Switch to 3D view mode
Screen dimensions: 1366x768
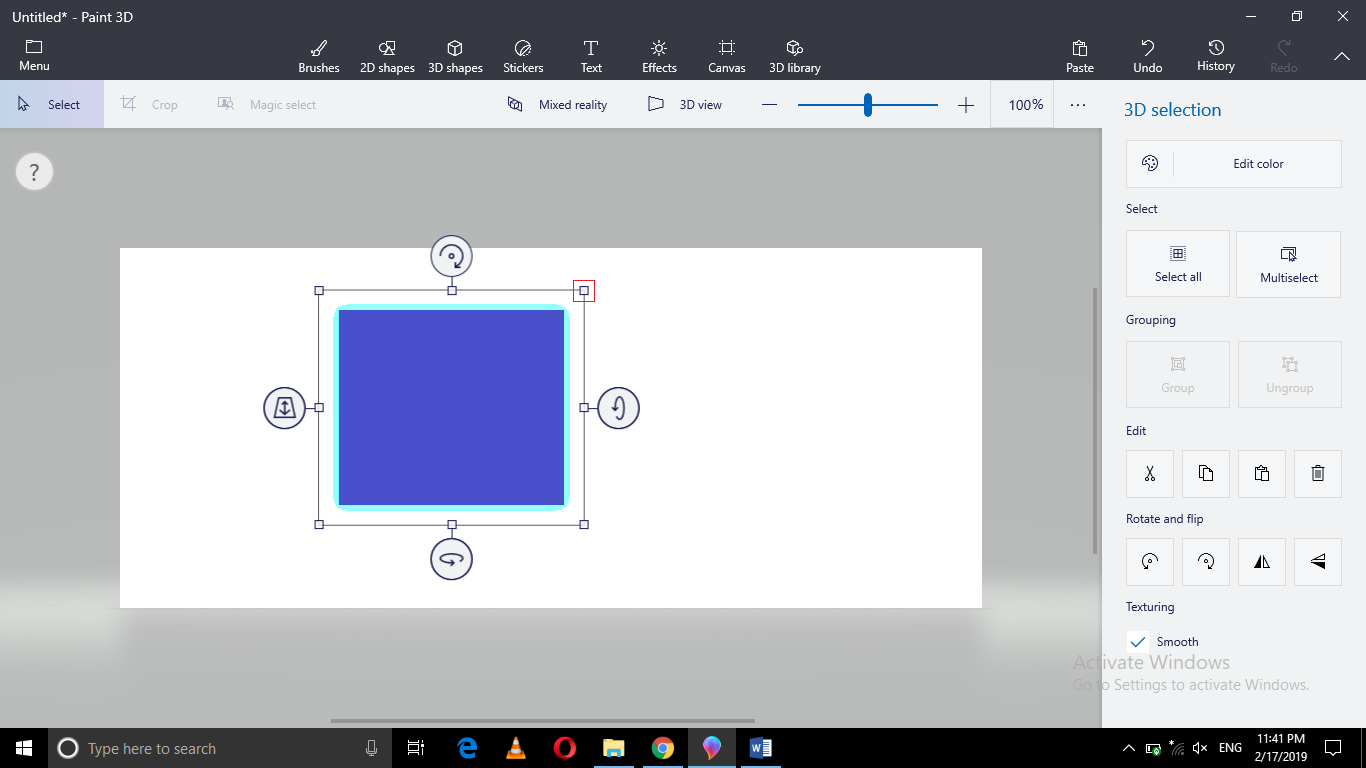click(685, 104)
